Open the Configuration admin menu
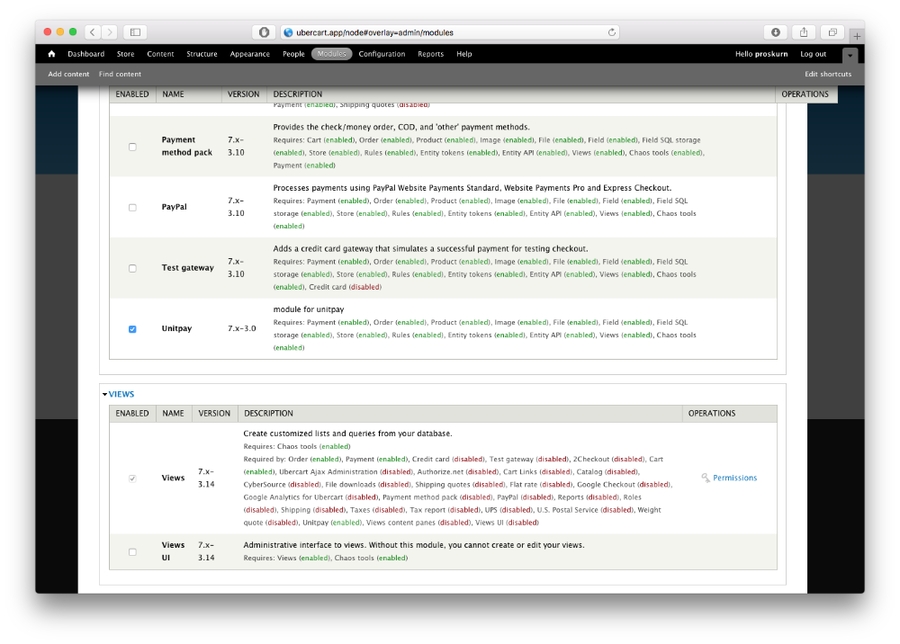 (x=382, y=54)
